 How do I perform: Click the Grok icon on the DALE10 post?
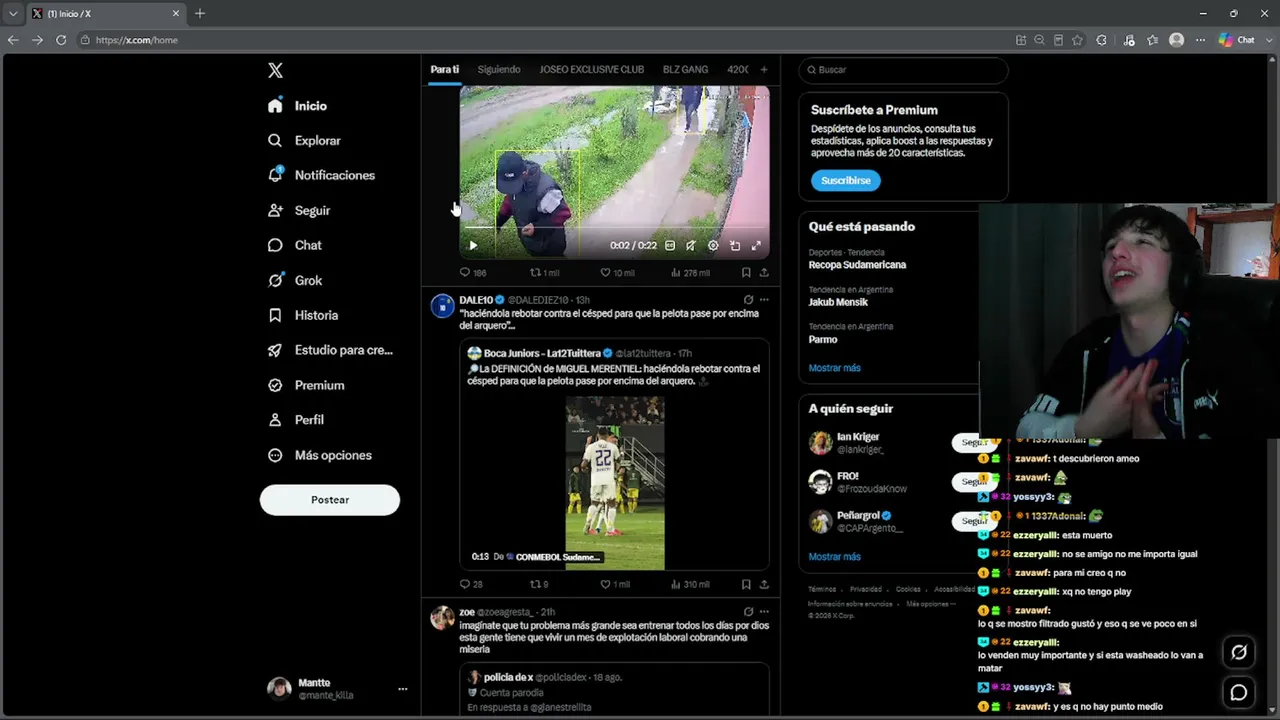(748, 300)
